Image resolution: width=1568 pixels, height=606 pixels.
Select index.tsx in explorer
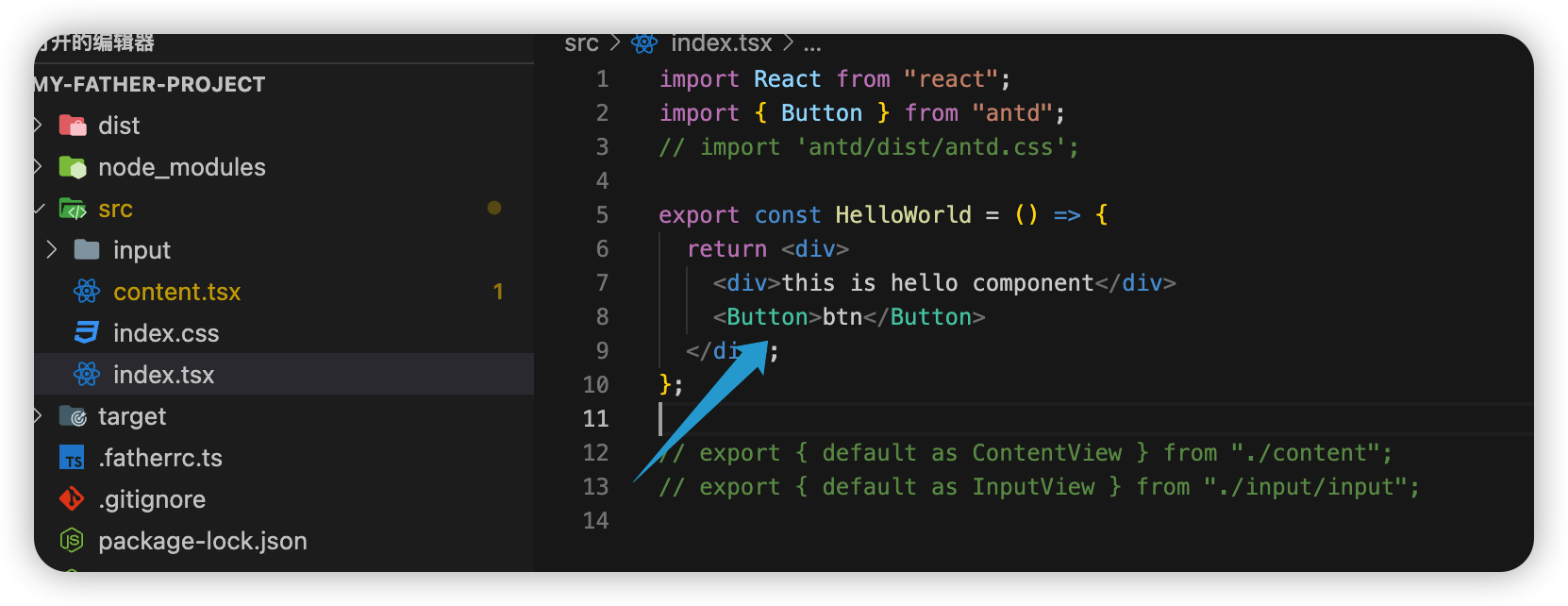pos(284,375)
